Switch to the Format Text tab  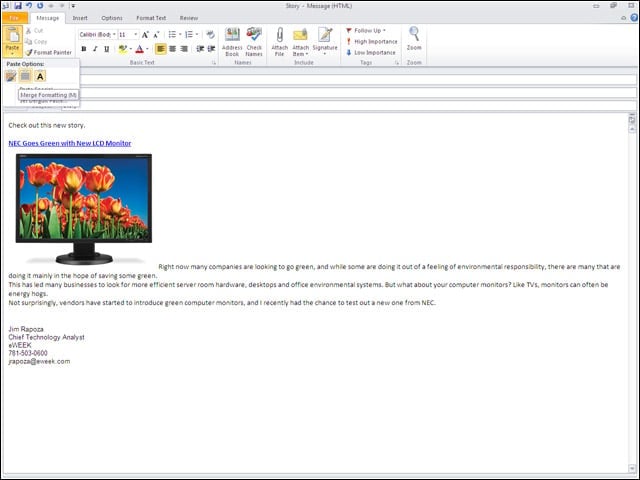point(151,18)
